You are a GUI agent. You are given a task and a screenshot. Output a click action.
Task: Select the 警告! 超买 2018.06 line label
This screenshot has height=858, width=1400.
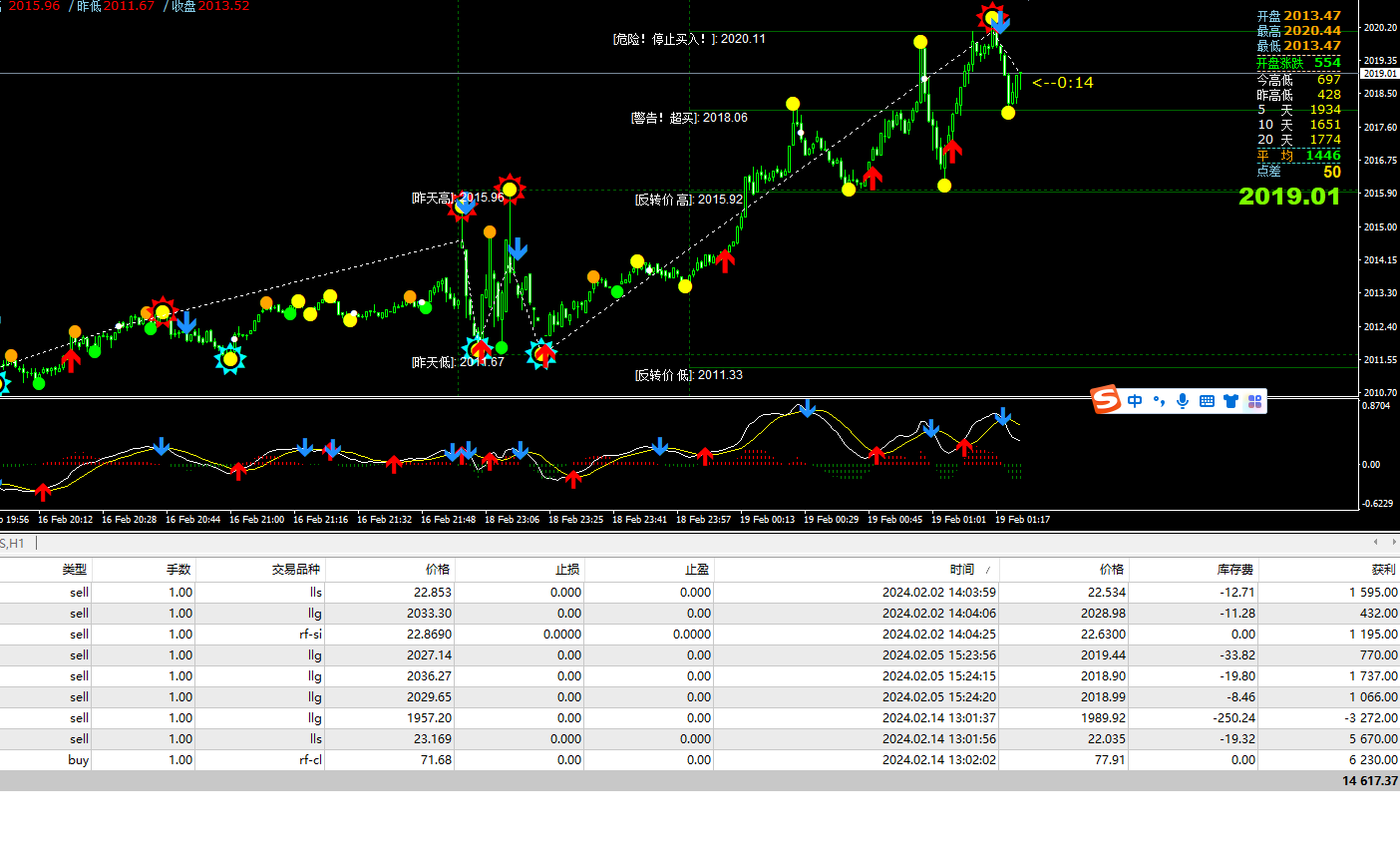click(x=689, y=118)
